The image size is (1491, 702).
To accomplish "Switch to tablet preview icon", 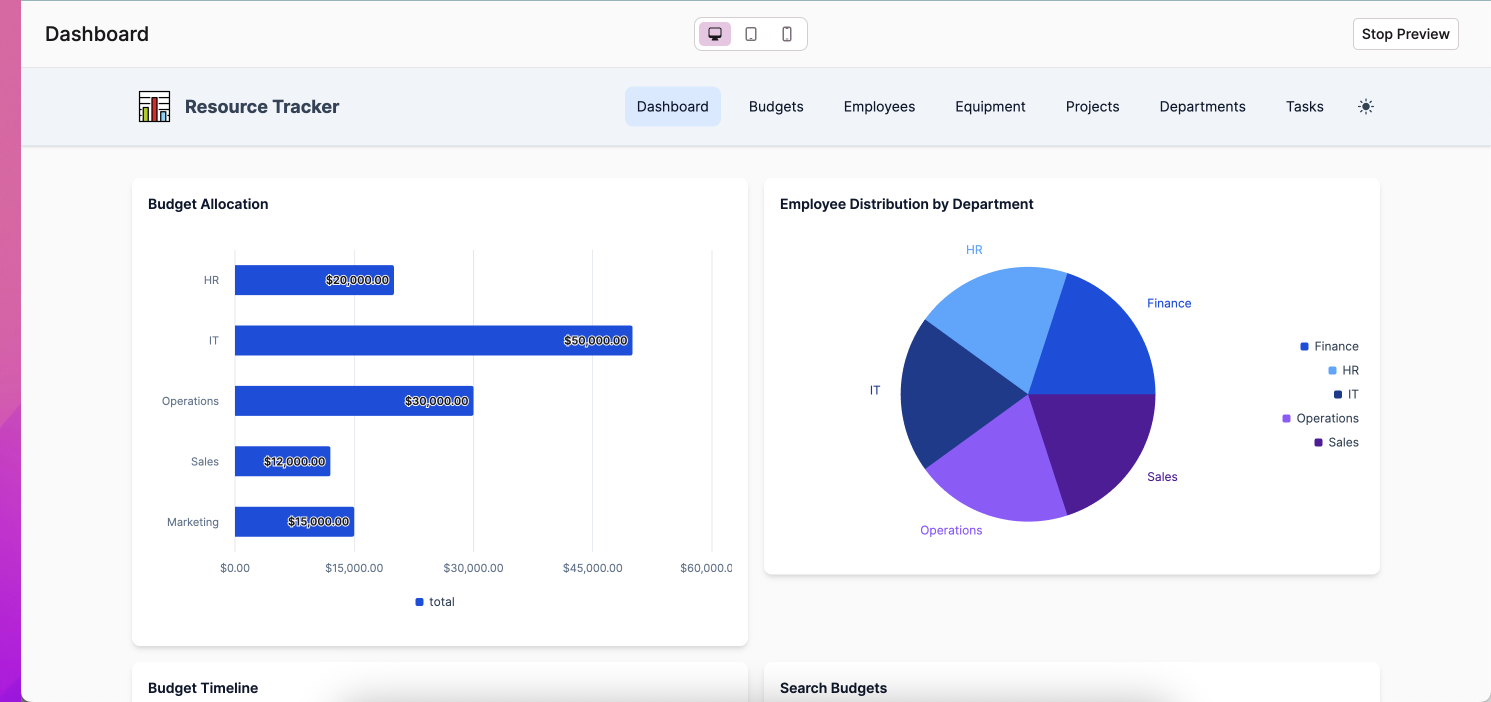I will [751, 34].
